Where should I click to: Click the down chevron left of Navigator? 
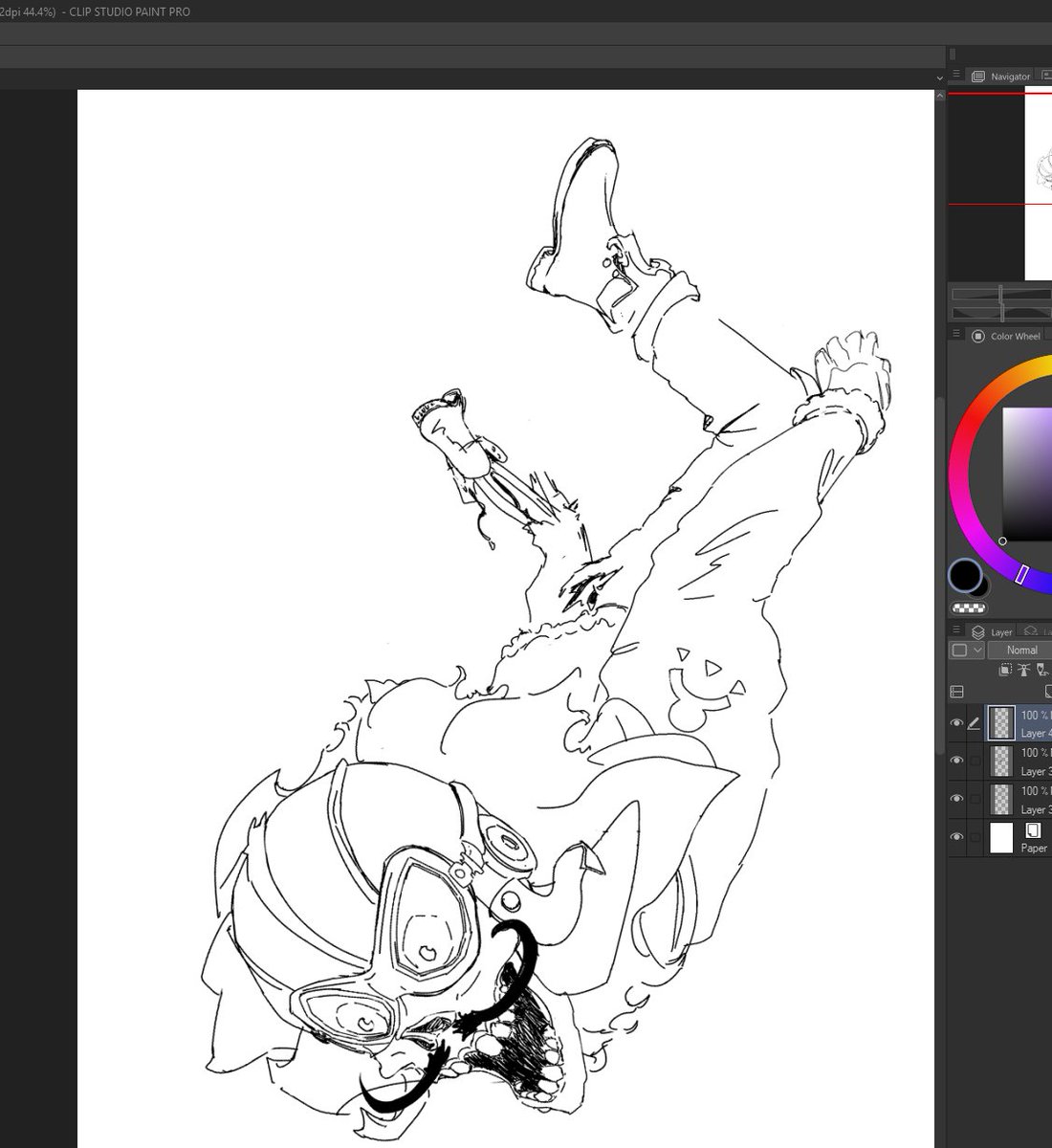(939, 77)
